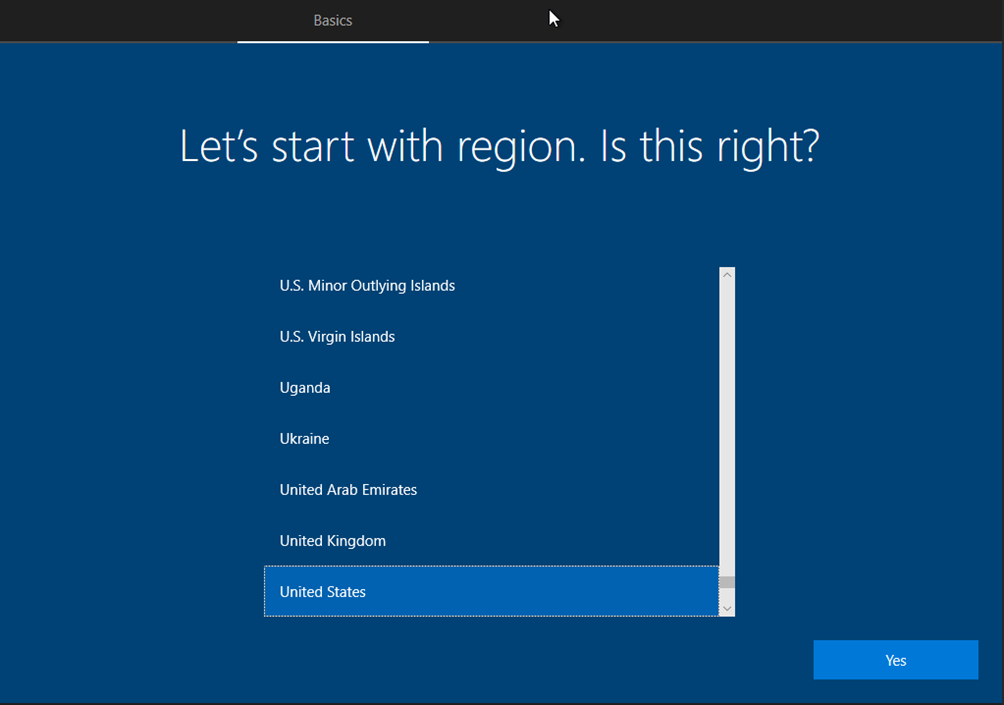Viewport: 1004px width, 705px height.
Task: Choose United Kingdom as the region
Action: [x=491, y=541]
